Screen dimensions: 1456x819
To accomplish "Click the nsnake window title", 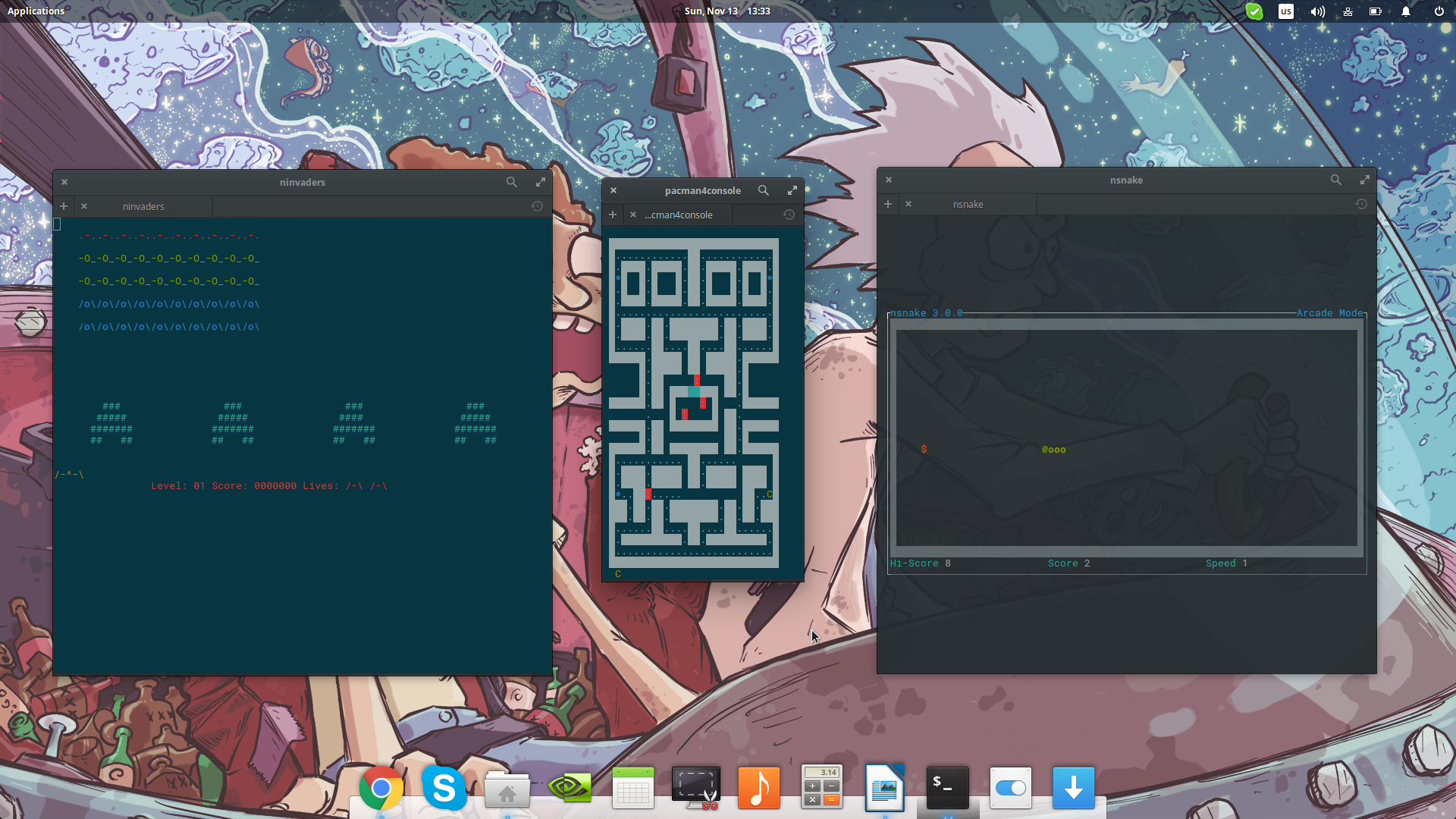I will coord(1126,180).
